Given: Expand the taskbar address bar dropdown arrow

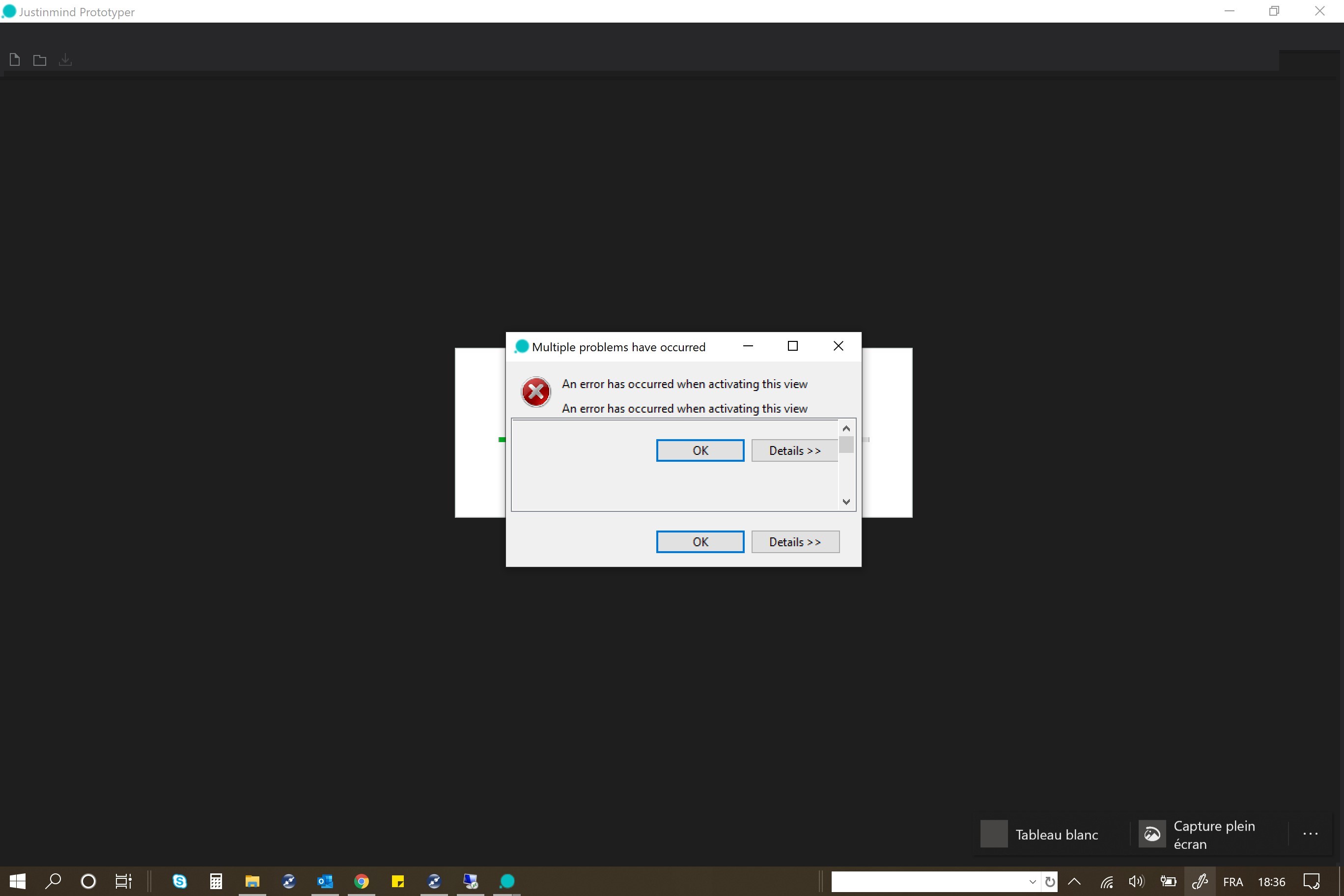Looking at the screenshot, I should (x=1032, y=881).
